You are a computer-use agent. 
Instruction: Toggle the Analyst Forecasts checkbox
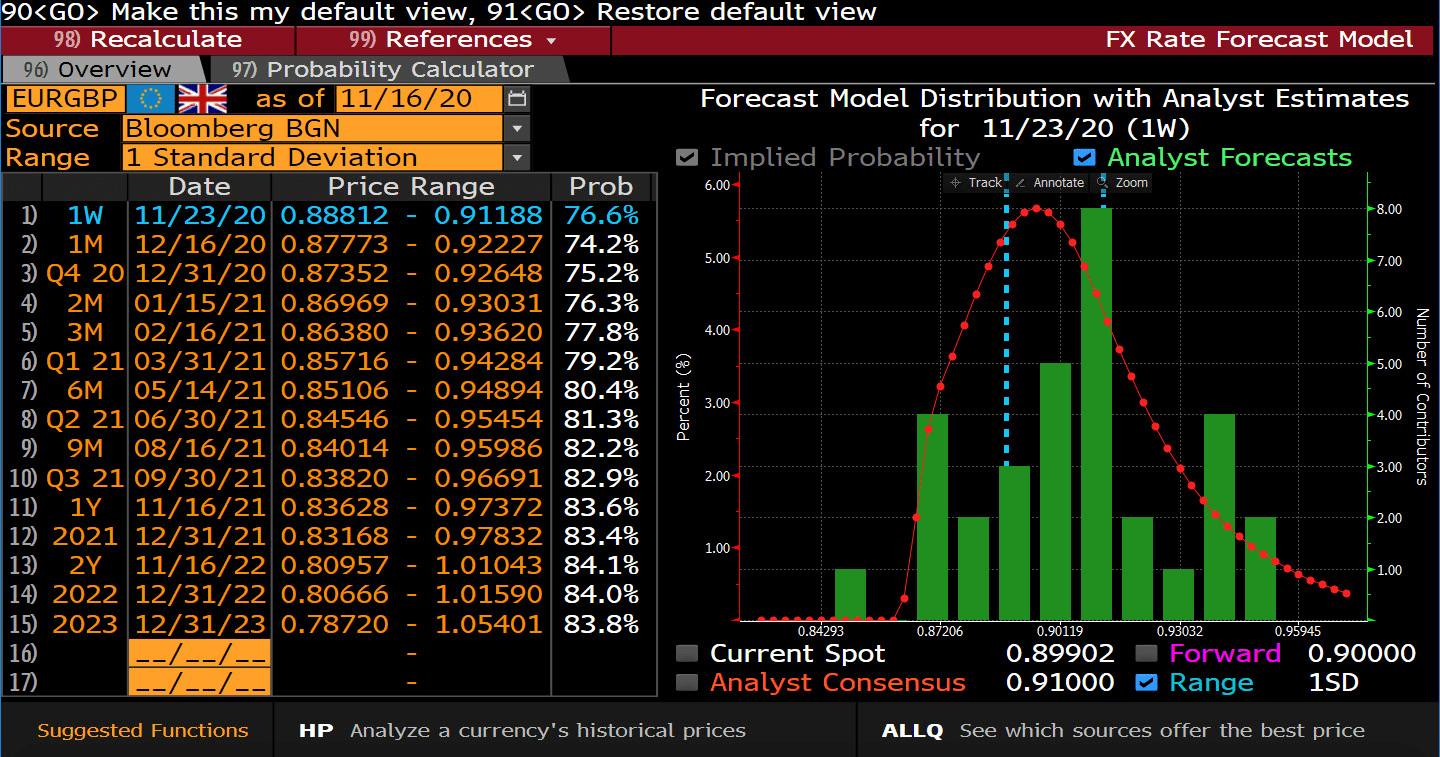(x=1083, y=158)
